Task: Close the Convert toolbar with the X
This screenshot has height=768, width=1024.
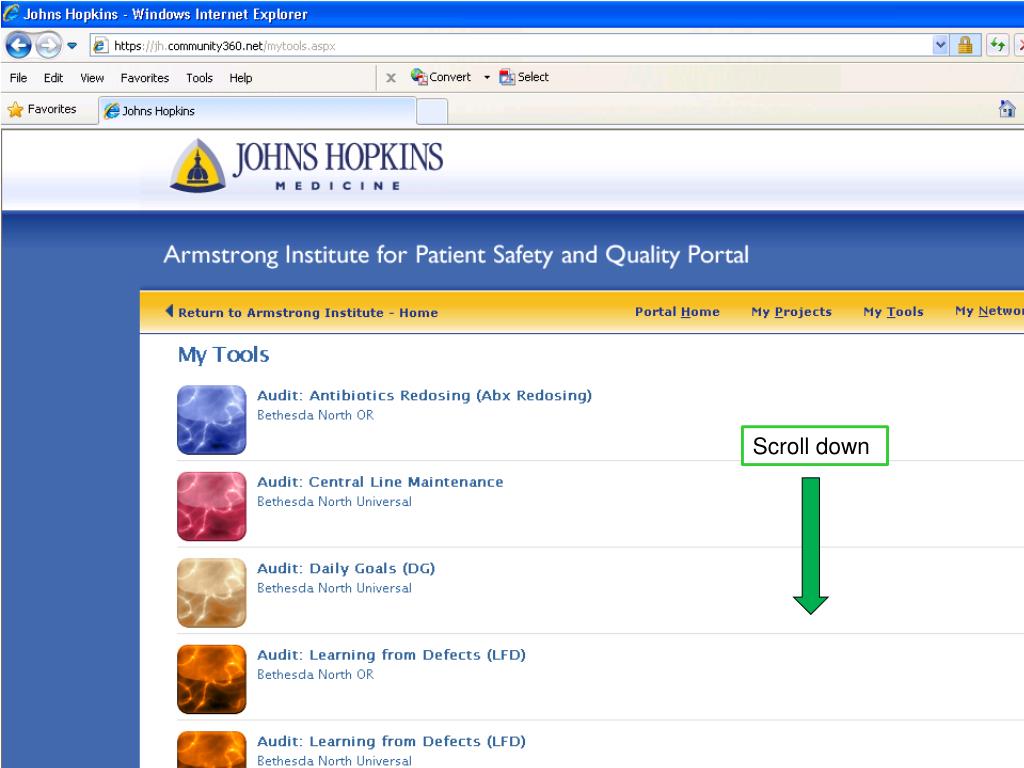Action: (391, 78)
